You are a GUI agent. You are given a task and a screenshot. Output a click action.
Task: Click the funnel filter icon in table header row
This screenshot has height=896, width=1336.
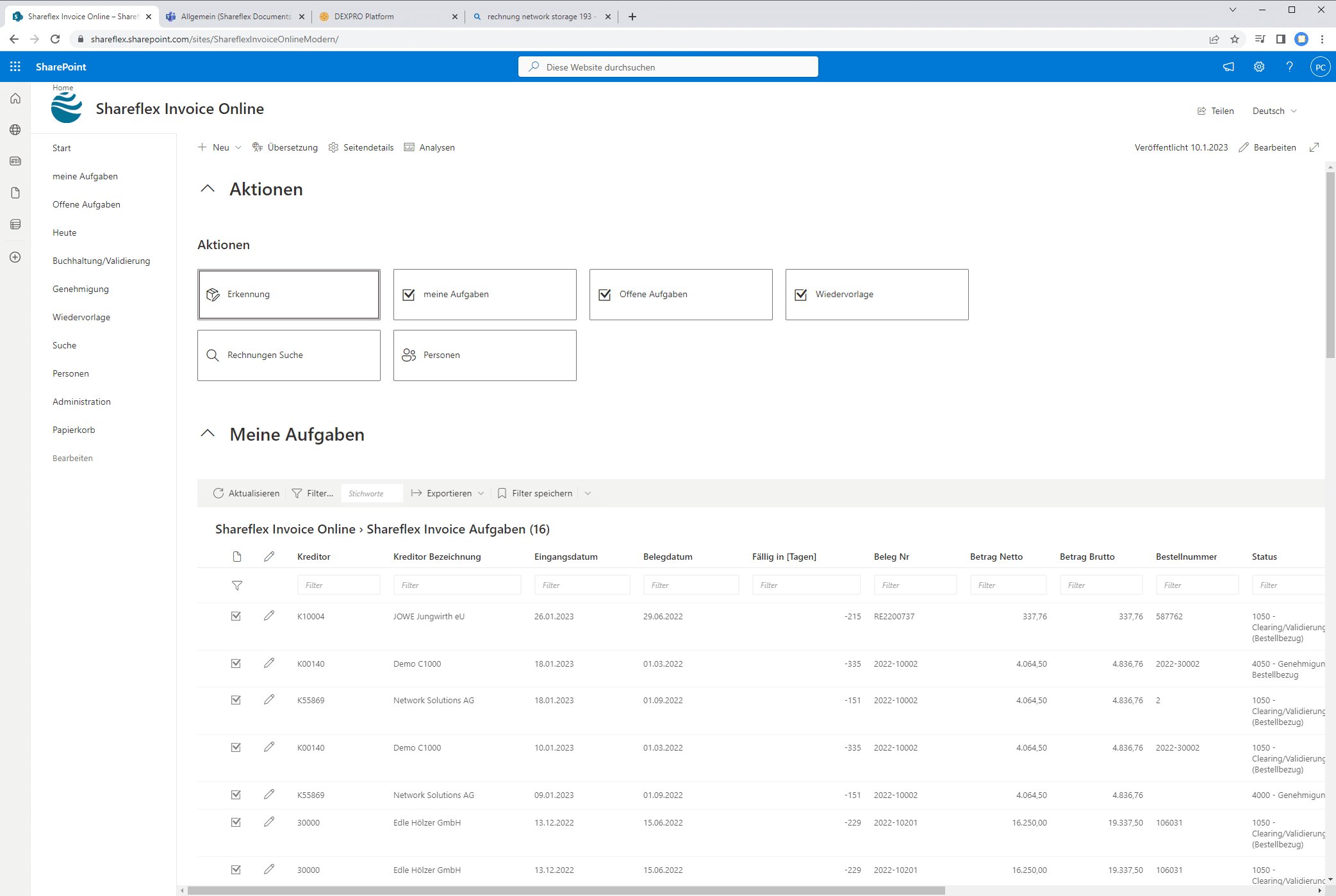click(236, 585)
